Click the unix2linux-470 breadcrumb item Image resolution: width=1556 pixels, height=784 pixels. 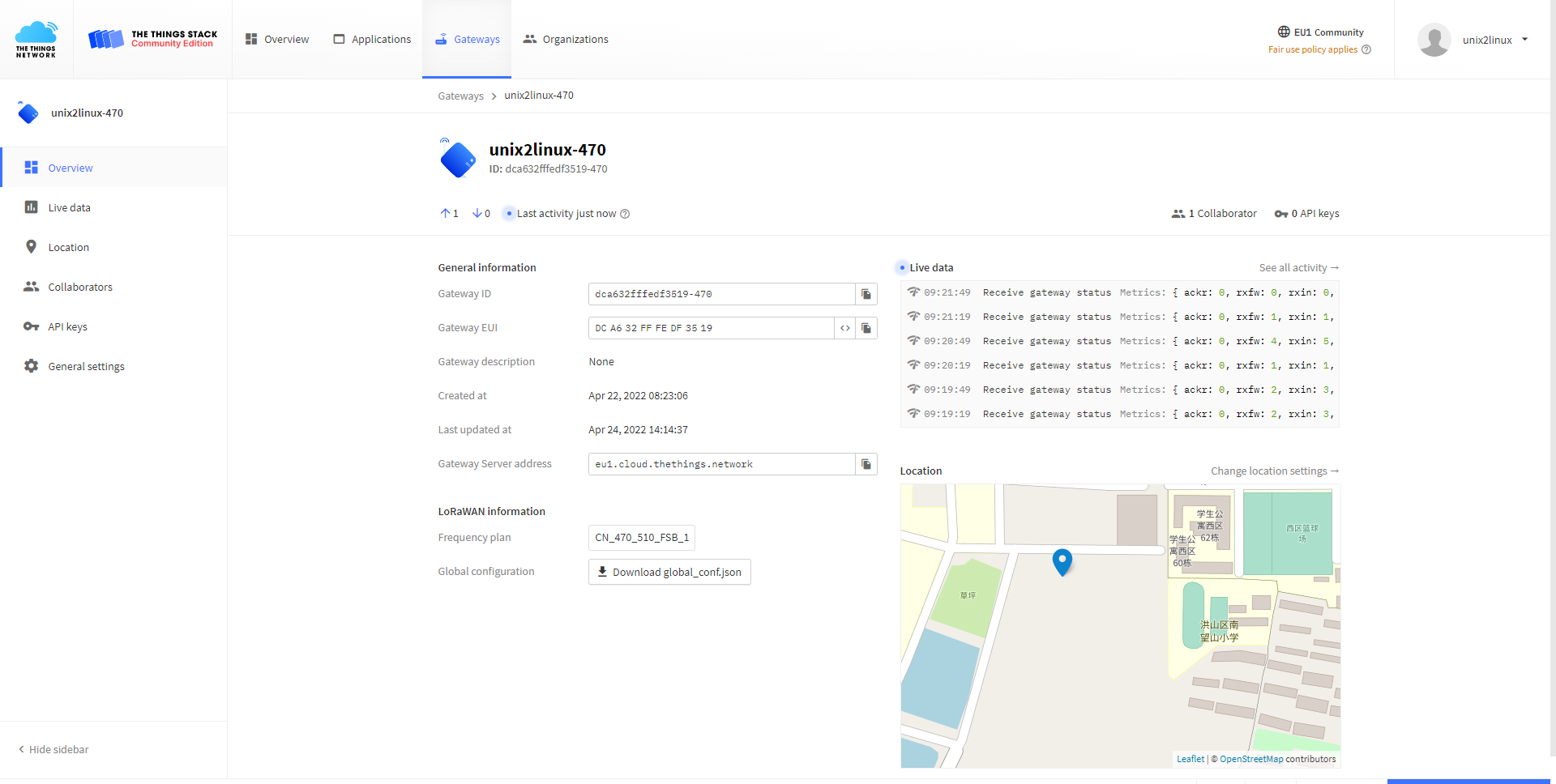[x=539, y=96]
